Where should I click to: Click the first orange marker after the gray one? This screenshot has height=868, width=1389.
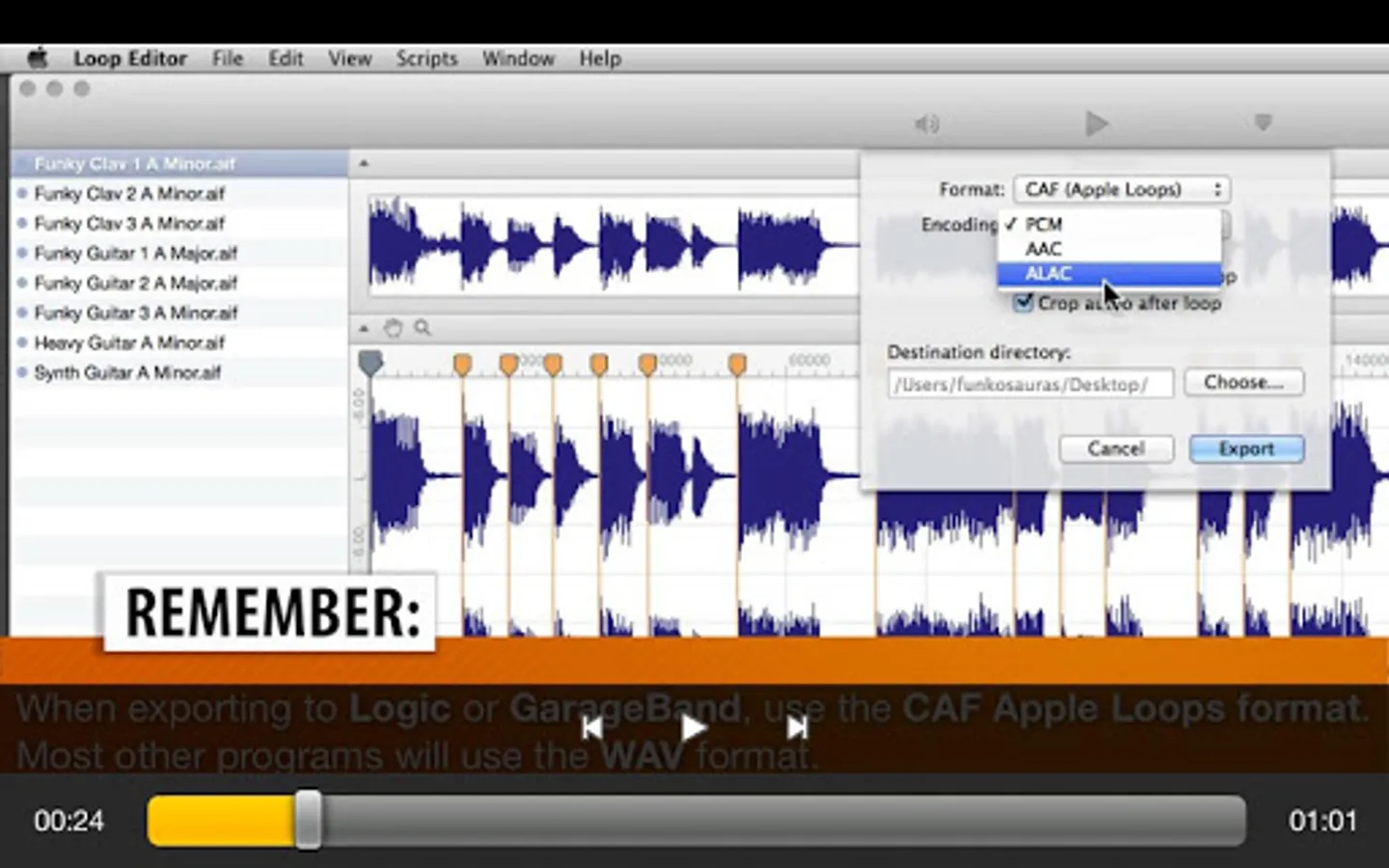click(463, 364)
